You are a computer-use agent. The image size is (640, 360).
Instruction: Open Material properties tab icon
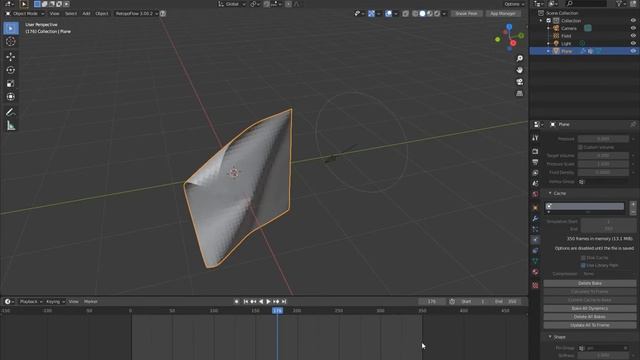tap(535, 272)
